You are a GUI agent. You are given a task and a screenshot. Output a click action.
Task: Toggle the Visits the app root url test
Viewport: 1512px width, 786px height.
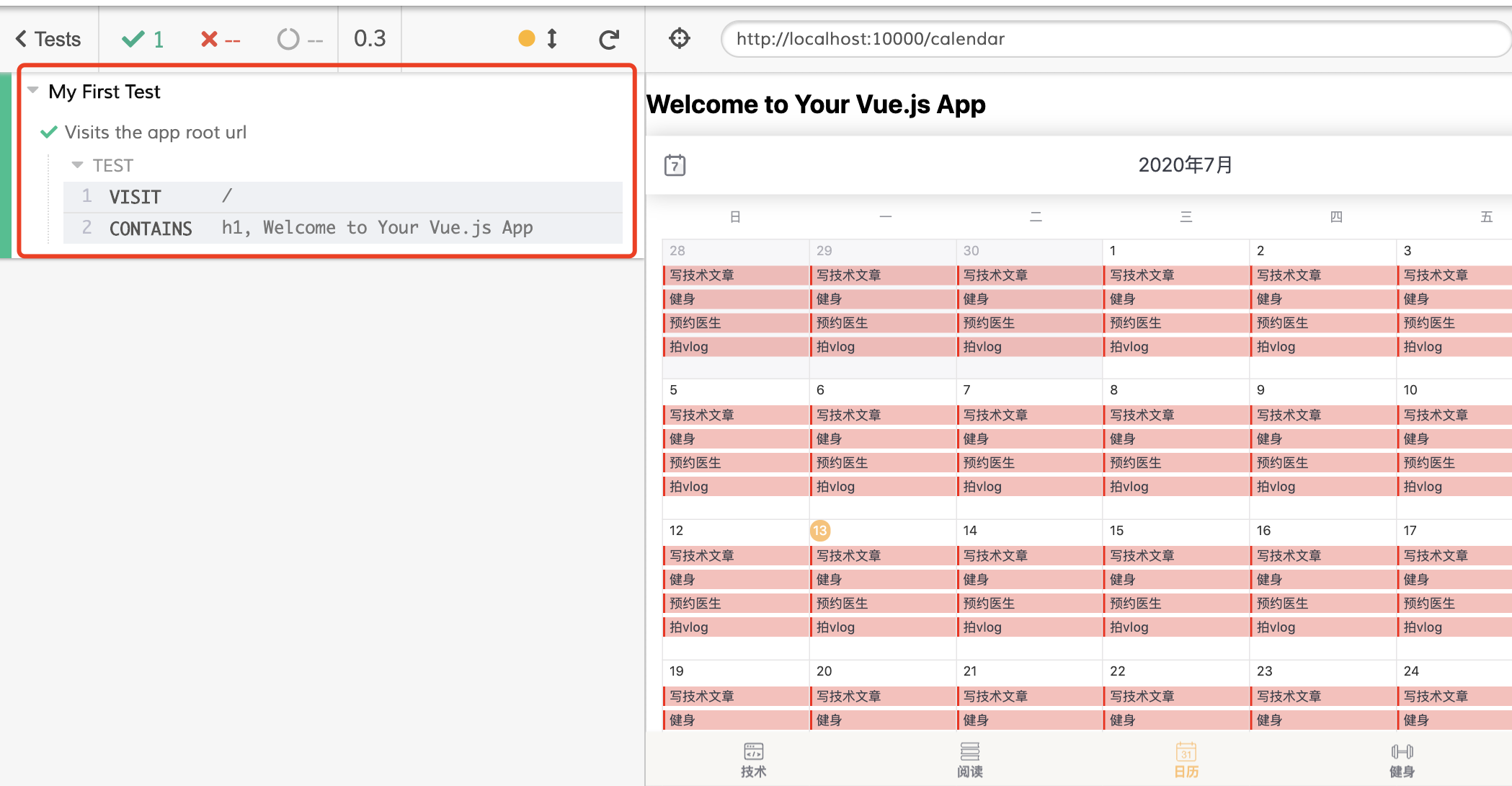tap(155, 132)
